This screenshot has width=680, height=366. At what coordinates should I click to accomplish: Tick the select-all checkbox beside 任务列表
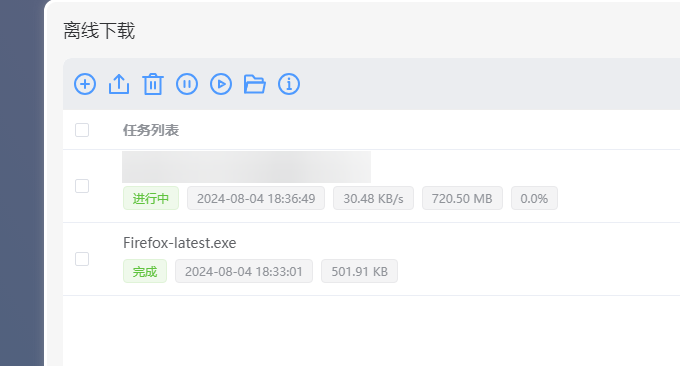(82, 130)
